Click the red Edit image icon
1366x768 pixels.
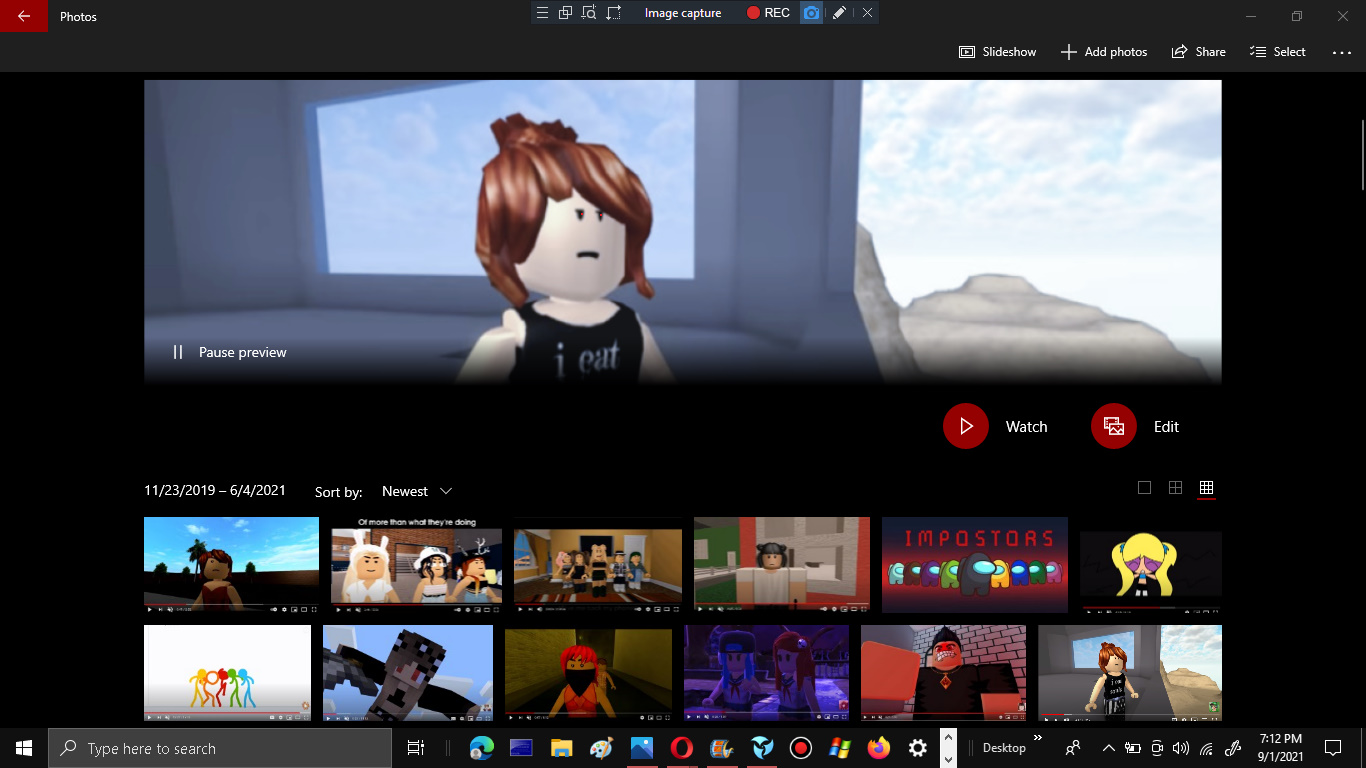point(1113,426)
